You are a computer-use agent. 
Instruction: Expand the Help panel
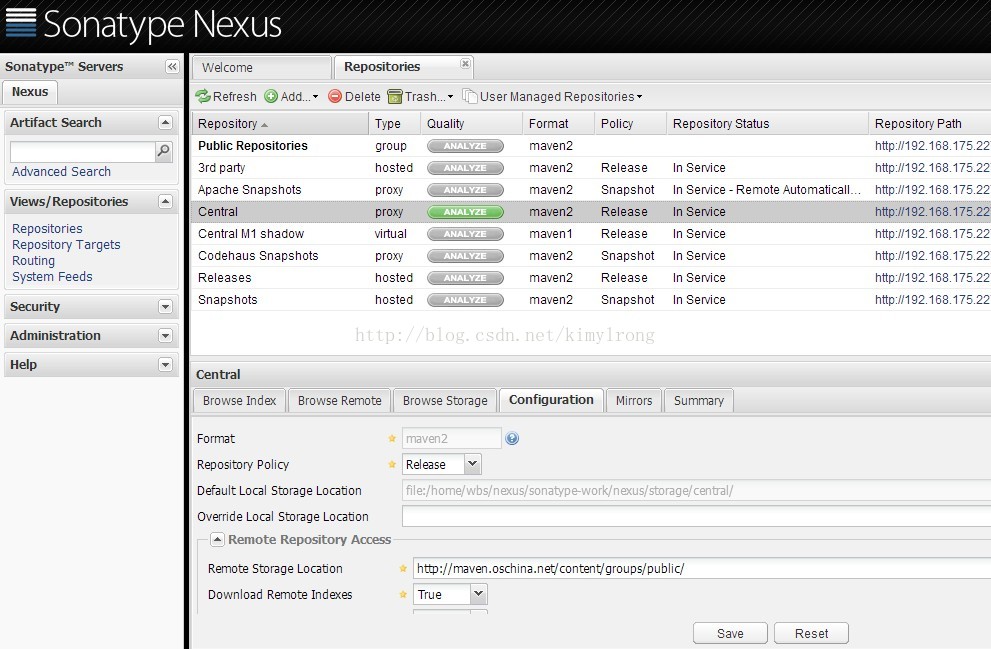coord(165,365)
